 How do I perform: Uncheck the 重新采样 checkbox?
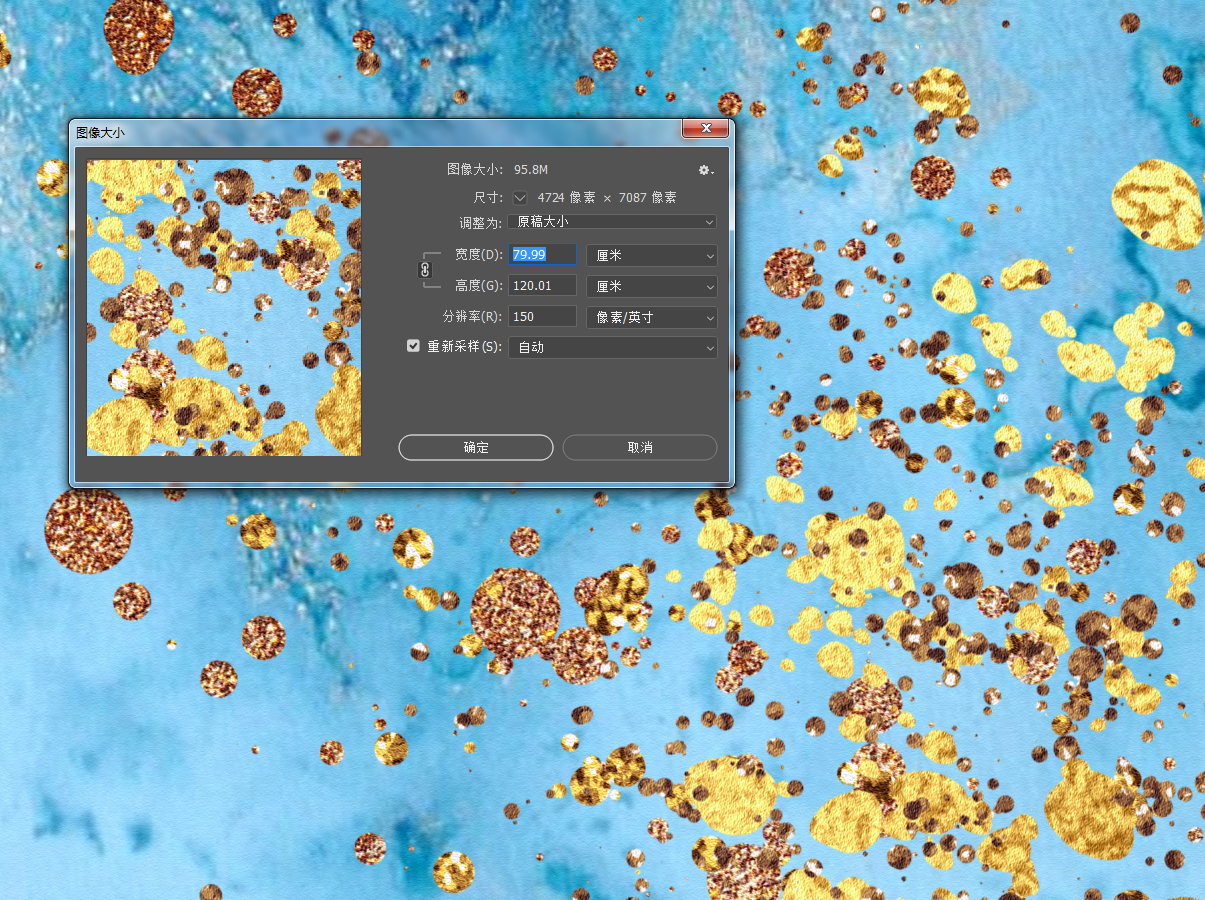(x=413, y=346)
